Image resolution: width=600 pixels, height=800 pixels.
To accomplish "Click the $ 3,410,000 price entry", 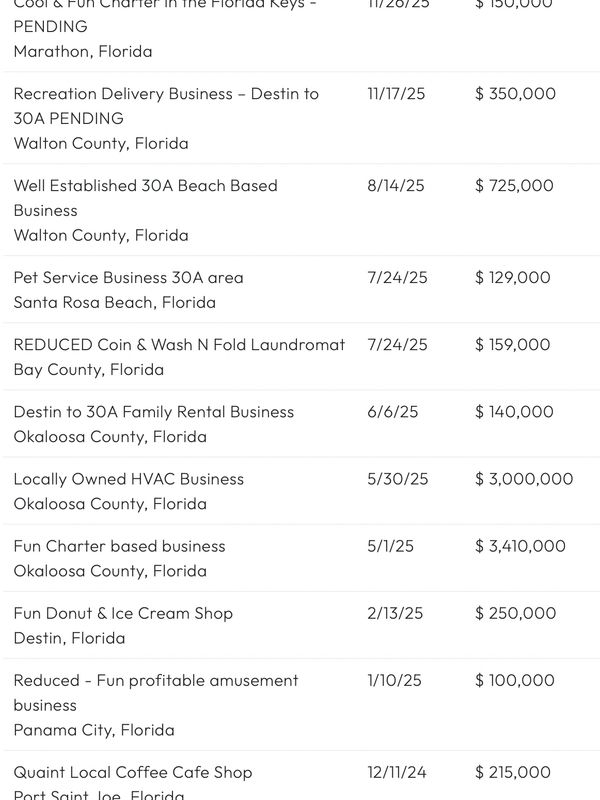I will [x=520, y=545].
